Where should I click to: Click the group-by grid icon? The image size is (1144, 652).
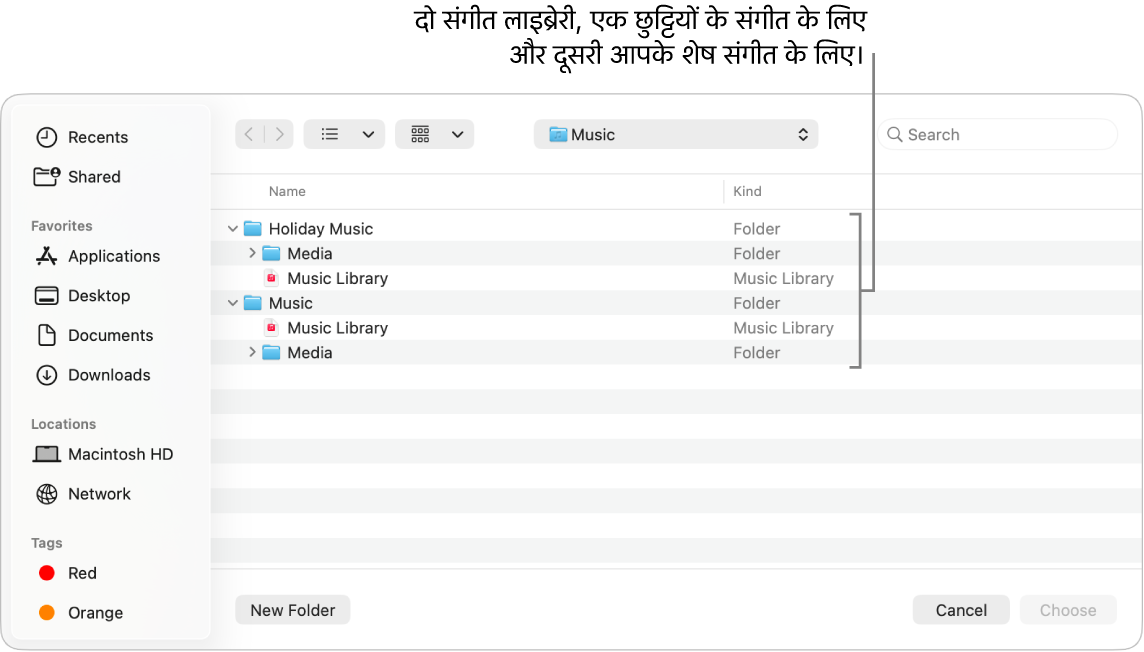click(x=420, y=134)
